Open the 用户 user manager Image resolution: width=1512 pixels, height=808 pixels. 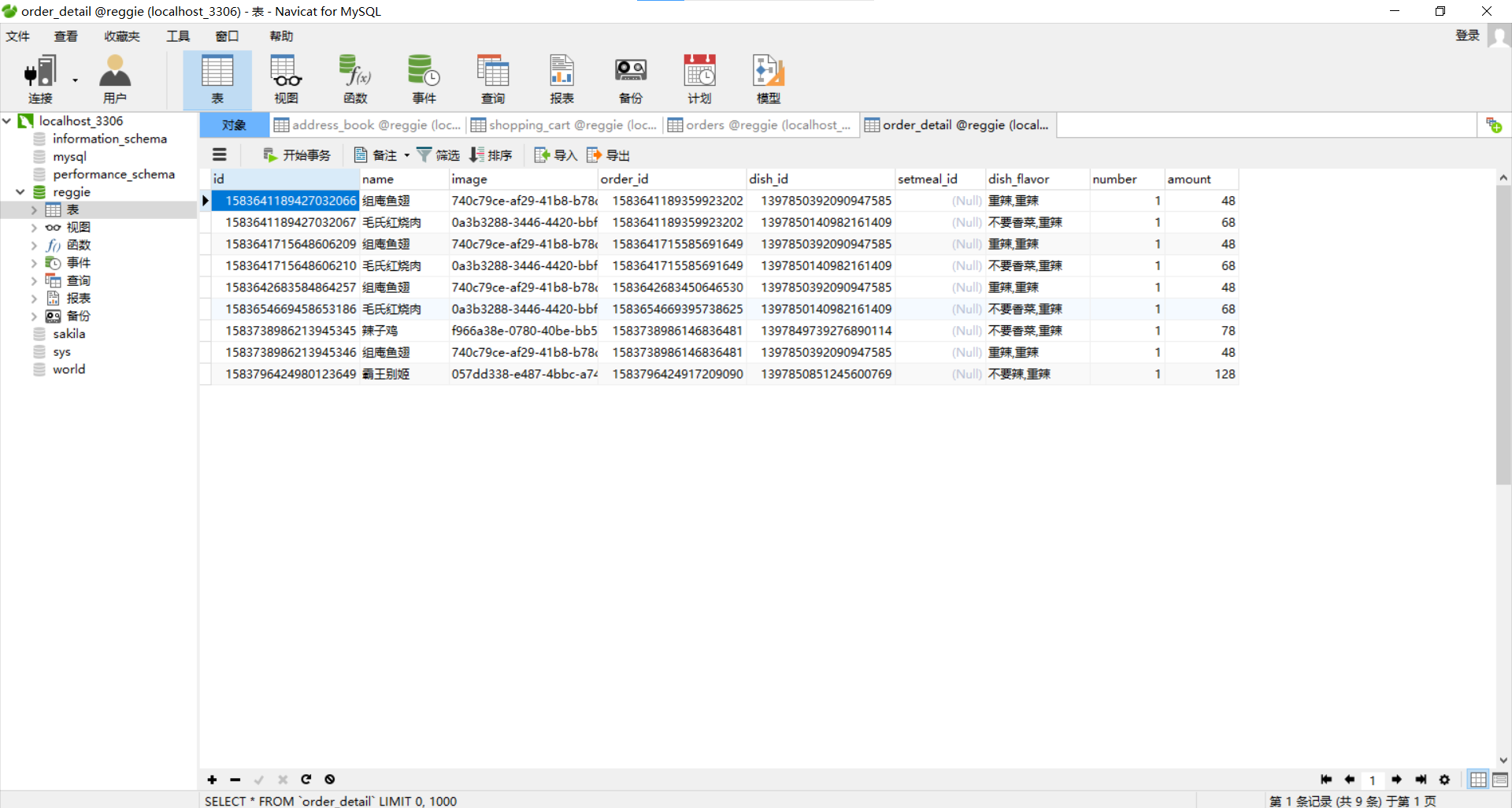pos(115,80)
